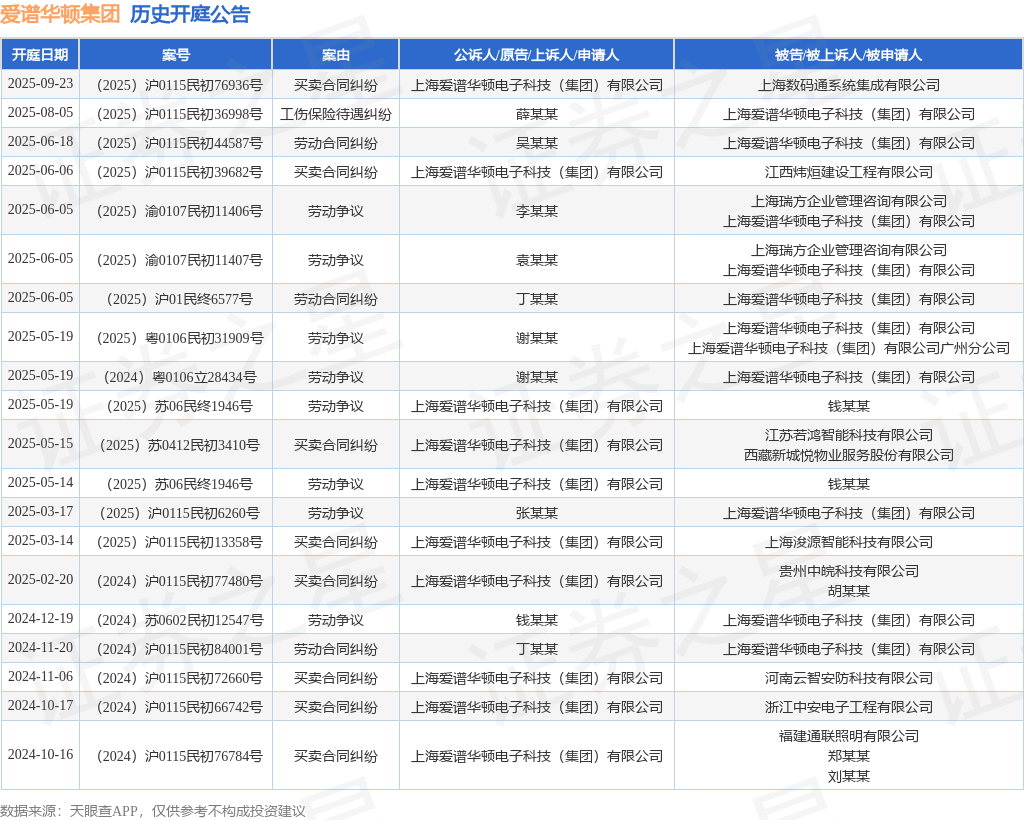This screenshot has height=820, width=1024.
Task: Click defendant 河南云智安防科技有限公司
Action: click(848, 678)
